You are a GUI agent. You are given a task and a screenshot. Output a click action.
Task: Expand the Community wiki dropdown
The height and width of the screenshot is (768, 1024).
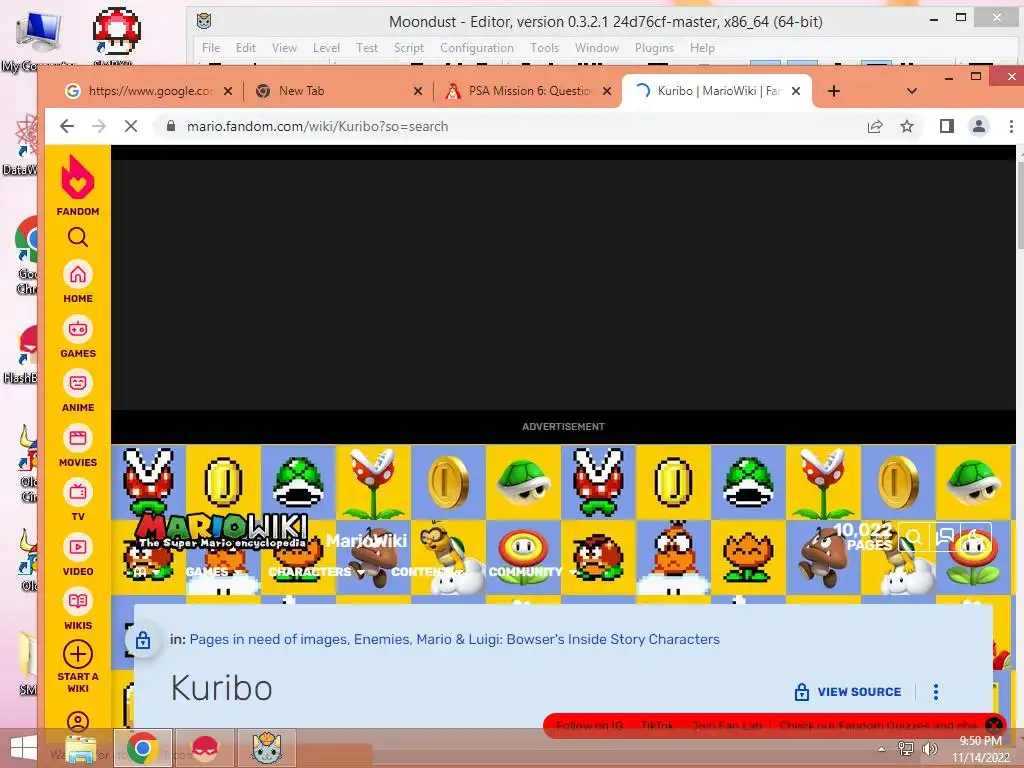point(532,571)
